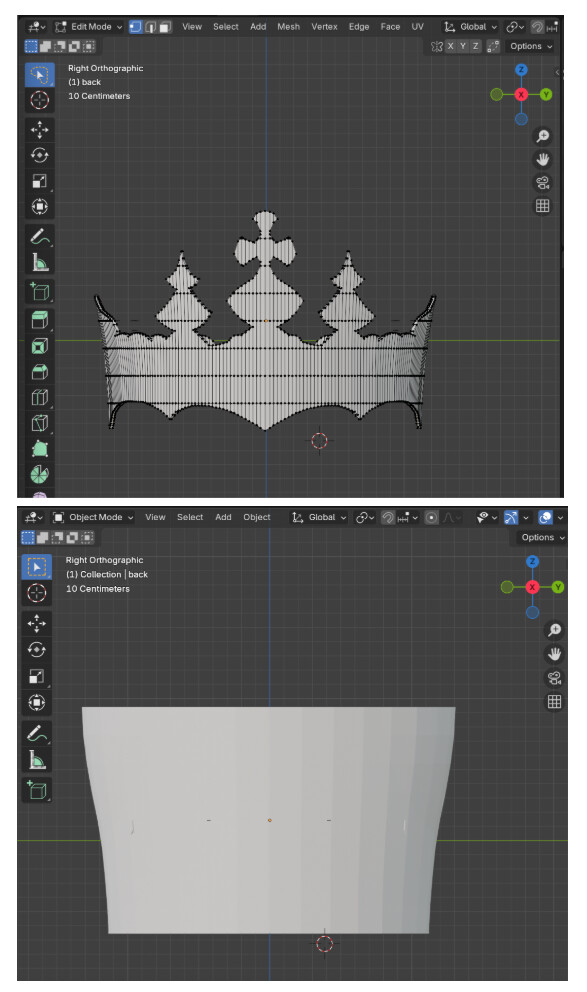The height and width of the screenshot is (992, 587).
Task: Select the Annotate tool in Object Mode viewport
Action: point(37,733)
